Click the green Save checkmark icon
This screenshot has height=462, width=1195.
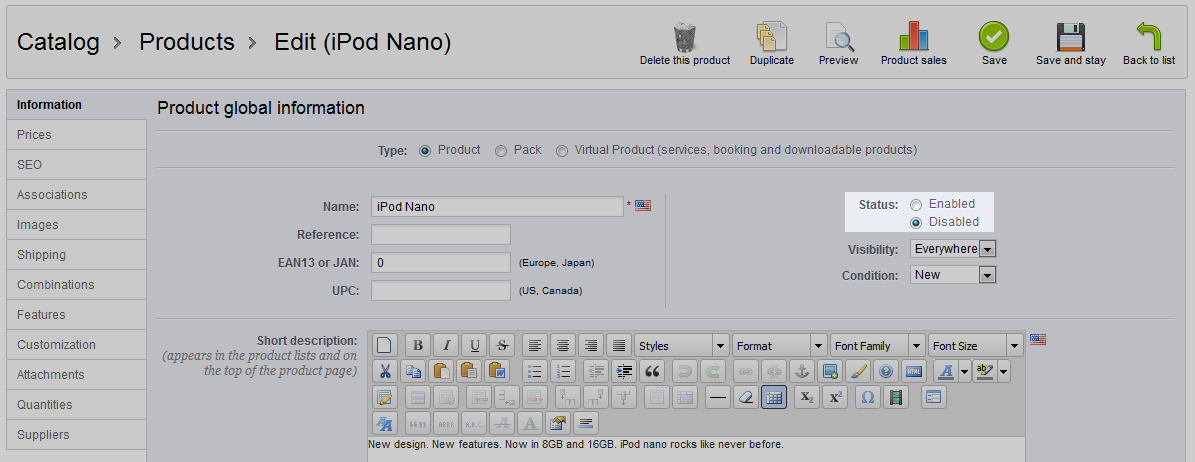coord(994,36)
